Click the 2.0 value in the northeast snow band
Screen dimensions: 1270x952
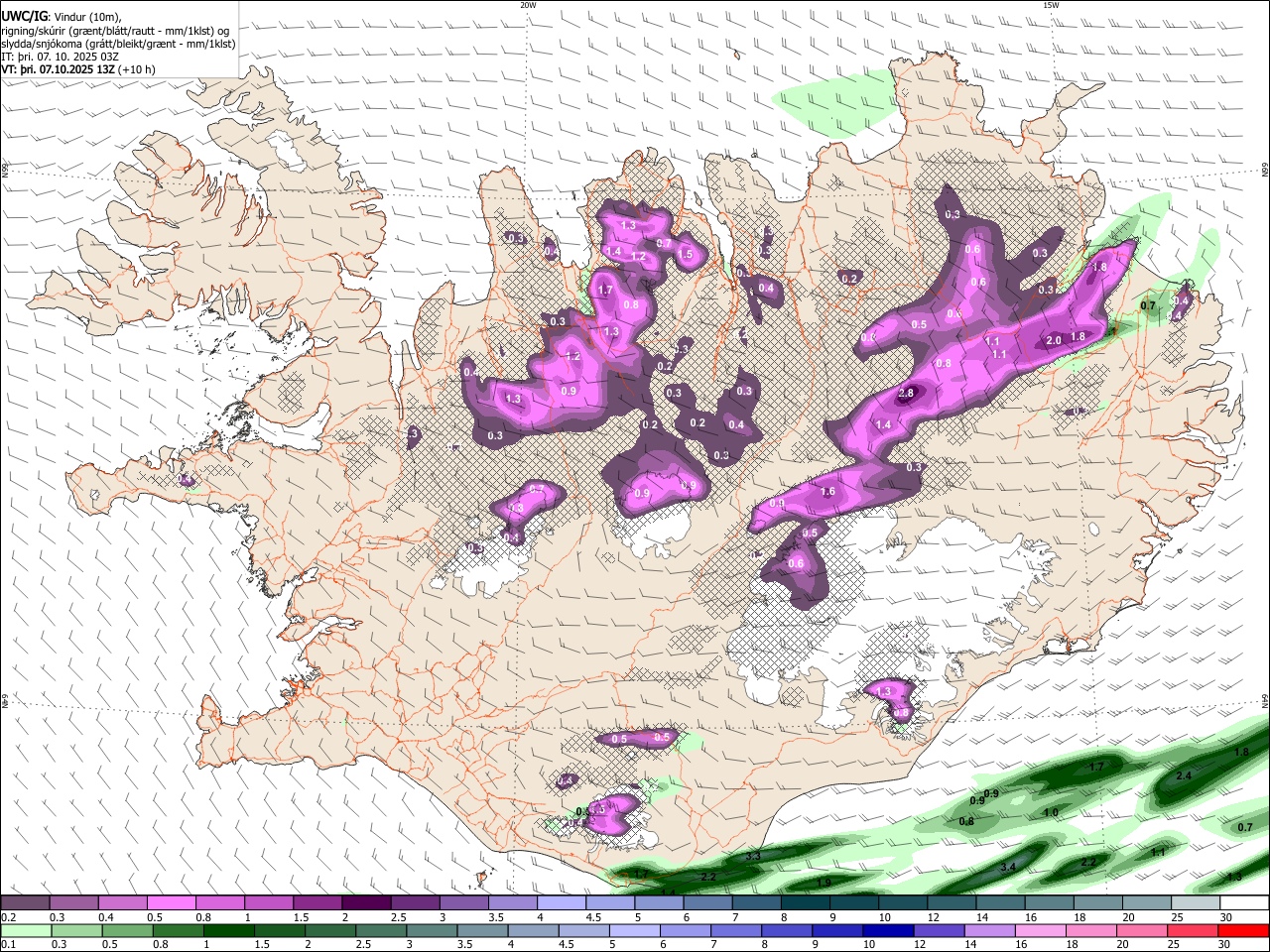pyautogui.click(x=1054, y=341)
